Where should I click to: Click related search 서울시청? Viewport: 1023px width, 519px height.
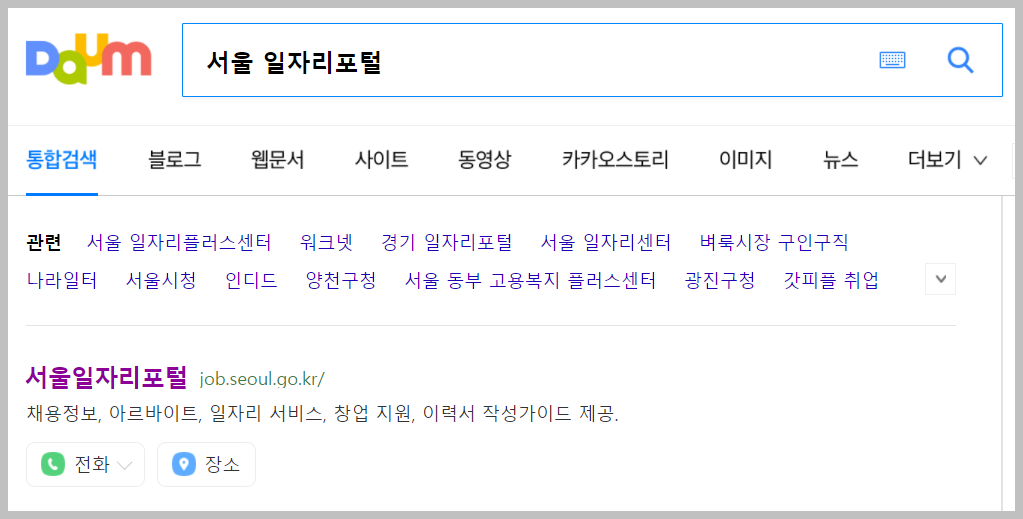coord(161,280)
